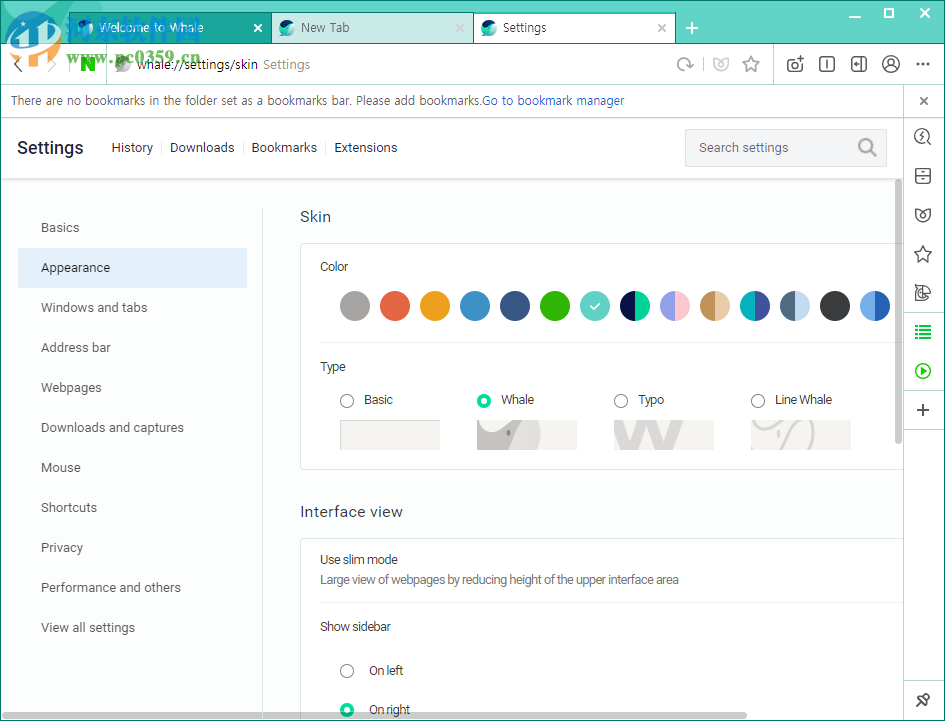Add a sidebar item with the plus button
945x721 pixels.
click(922, 410)
